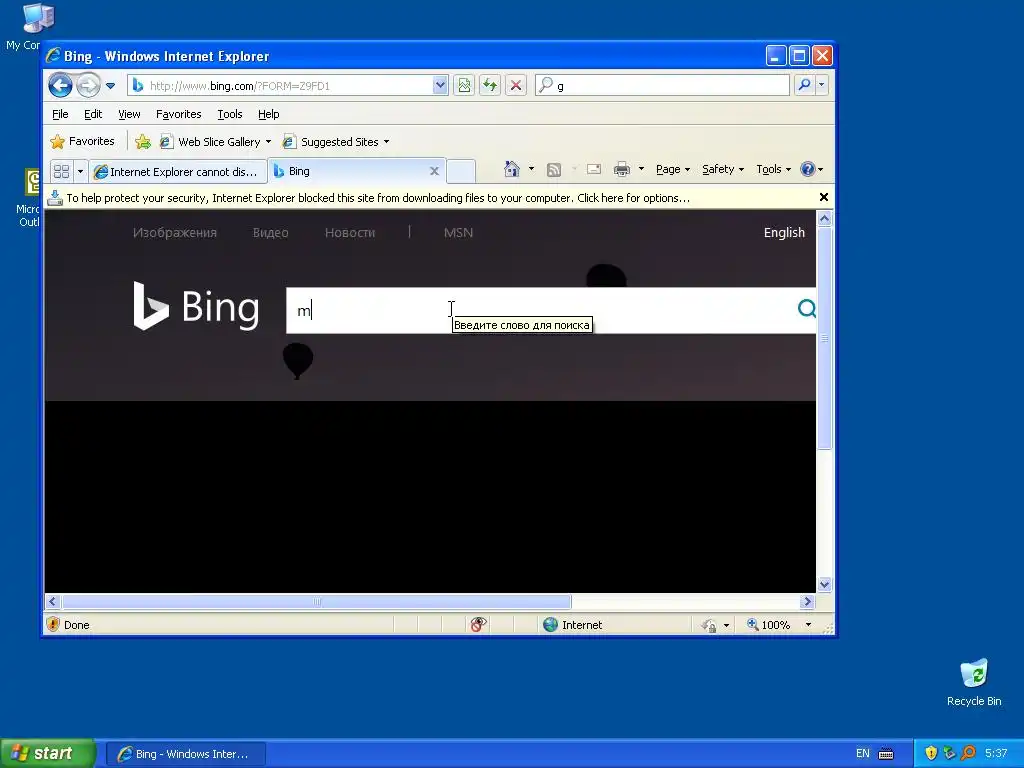Image resolution: width=1024 pixels, height=768 pixels.
Task: Click the Quick Tabs grid icon
Action: 61,171
